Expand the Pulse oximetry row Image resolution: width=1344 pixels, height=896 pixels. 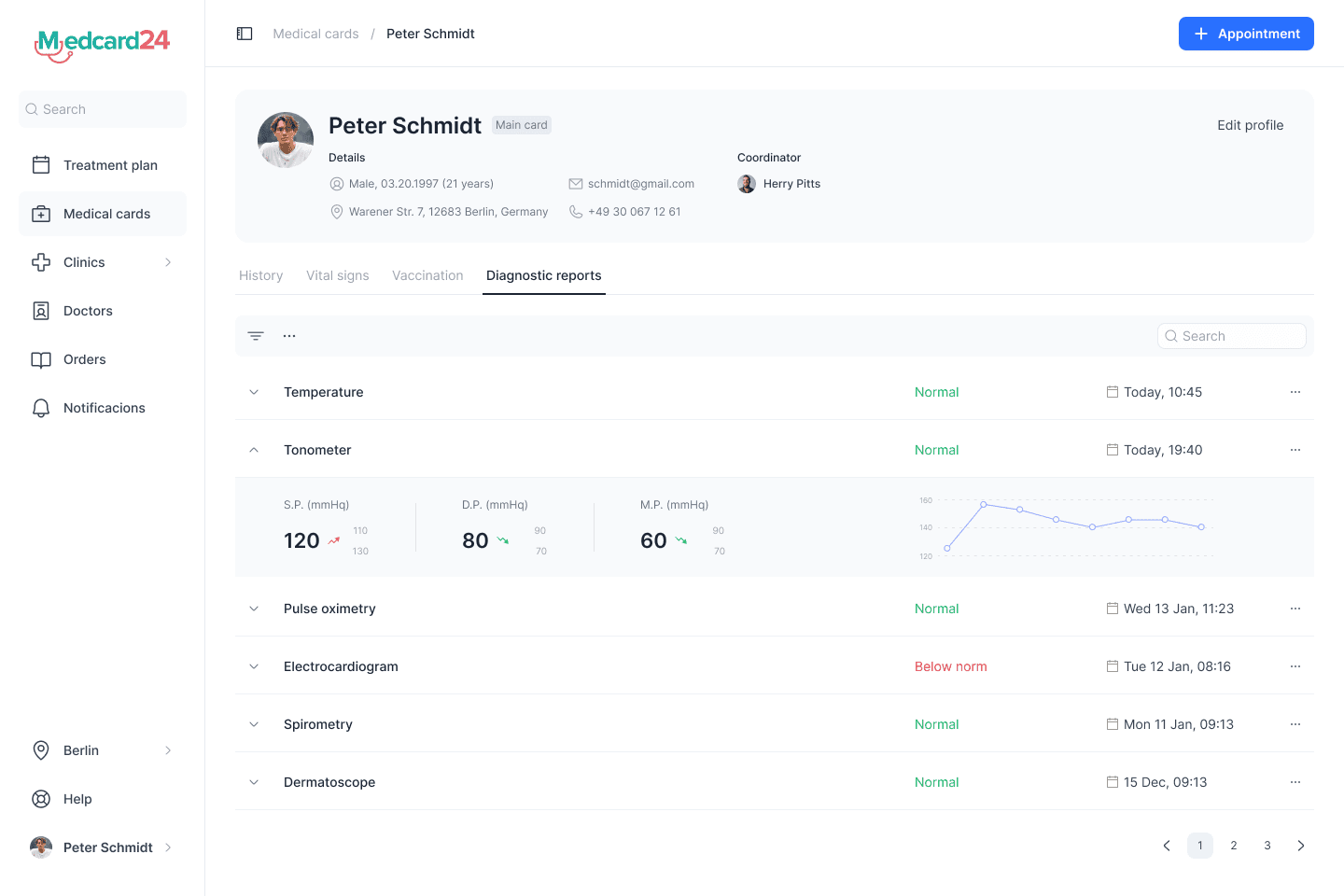tap(254, 609)
